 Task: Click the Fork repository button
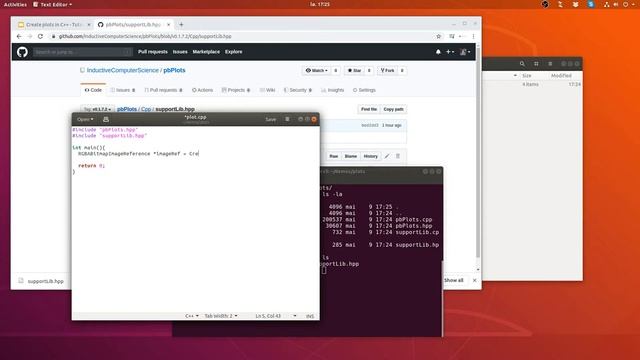click(387, 71)
